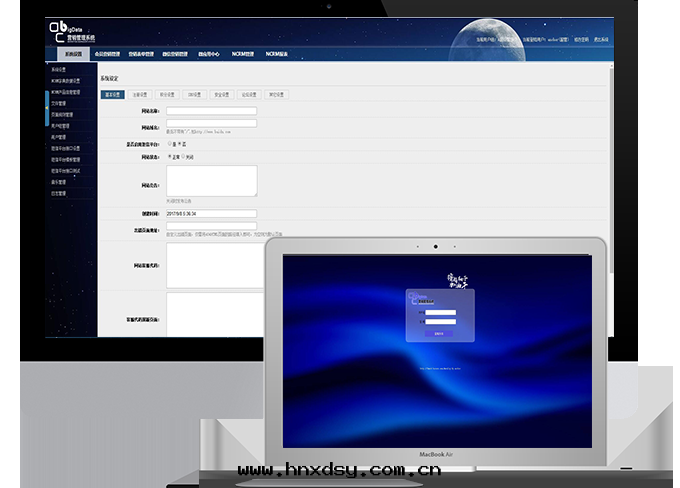The image size is (680, 488).
Task: Open the 安全设置 sub-tab
Action: [220, 95]
